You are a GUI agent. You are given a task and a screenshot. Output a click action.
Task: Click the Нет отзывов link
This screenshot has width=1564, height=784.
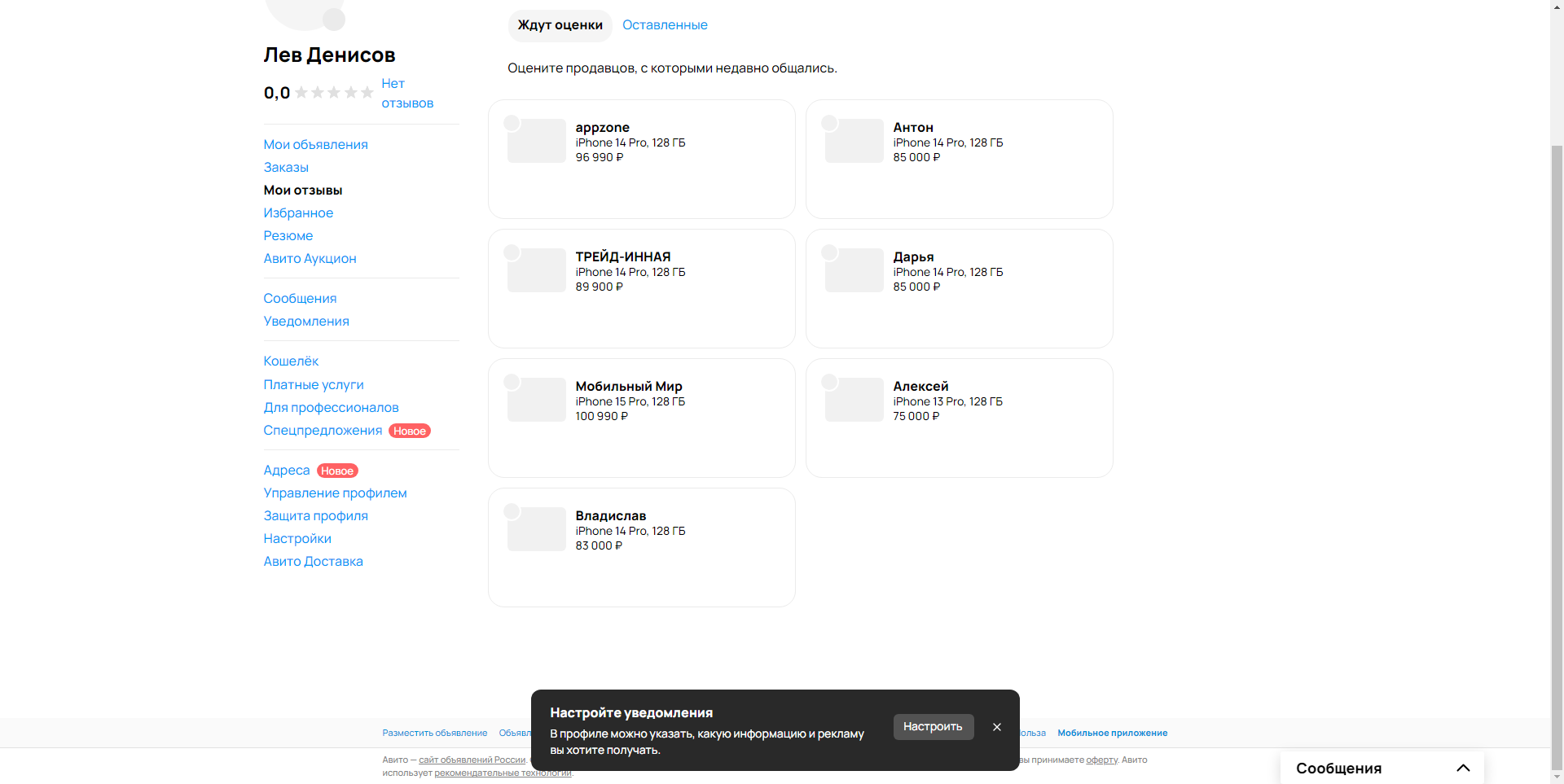407,93
